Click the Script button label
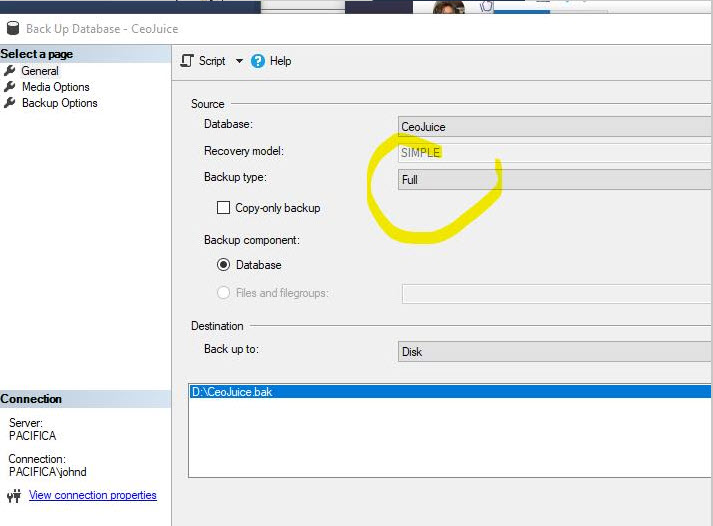The width and height of the screenshot is (713, 526). click(212, 61)
